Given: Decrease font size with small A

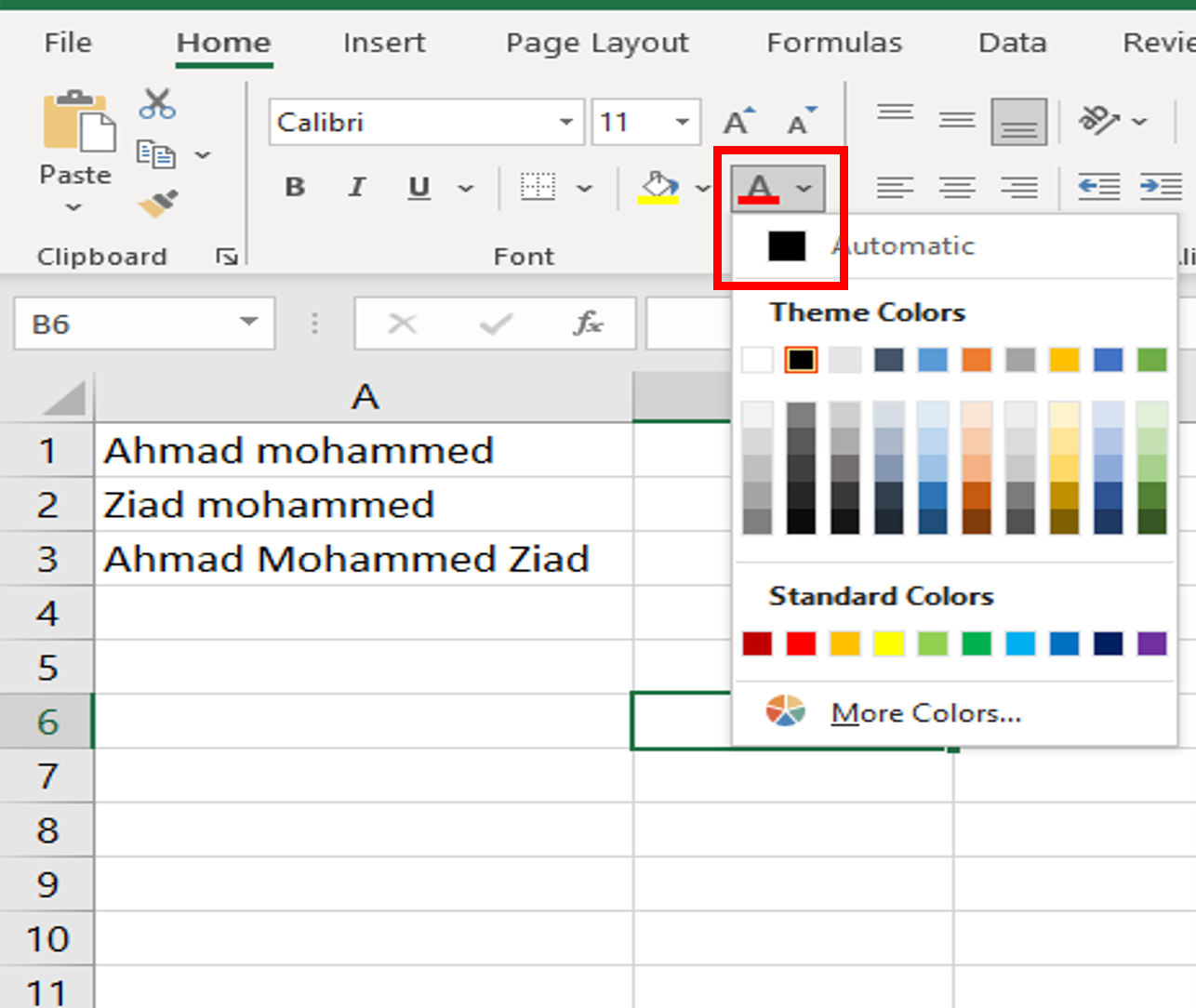Looking at the screenshot, I should [x=801, y=121].
